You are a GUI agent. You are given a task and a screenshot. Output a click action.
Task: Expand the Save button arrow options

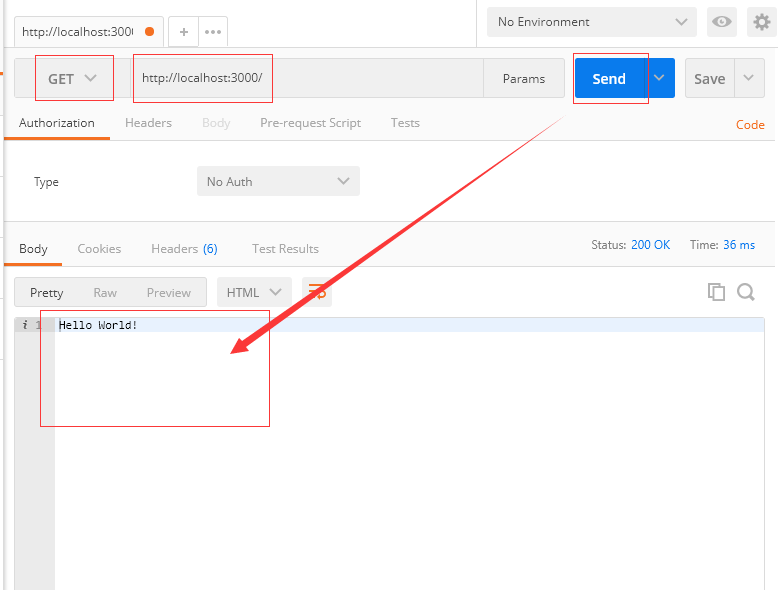coord(749,78)
